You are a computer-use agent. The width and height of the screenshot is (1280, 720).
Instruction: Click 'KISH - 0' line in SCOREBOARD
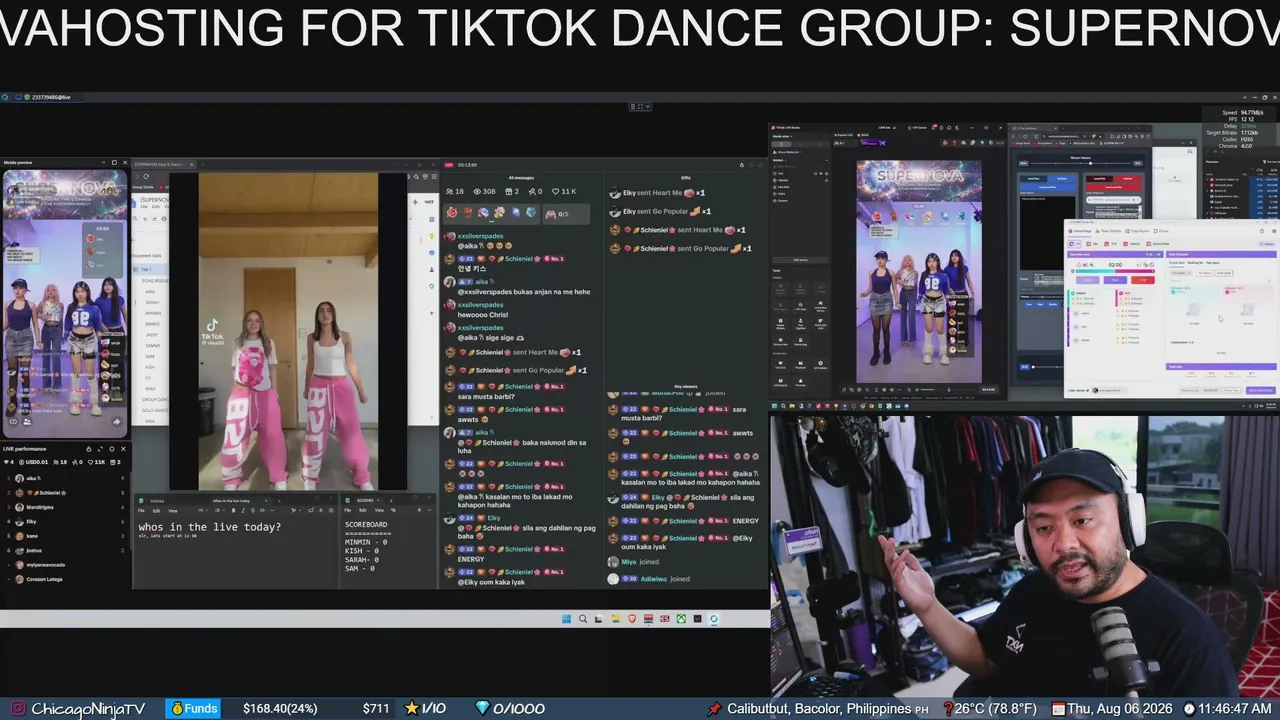tap(362, 551)
